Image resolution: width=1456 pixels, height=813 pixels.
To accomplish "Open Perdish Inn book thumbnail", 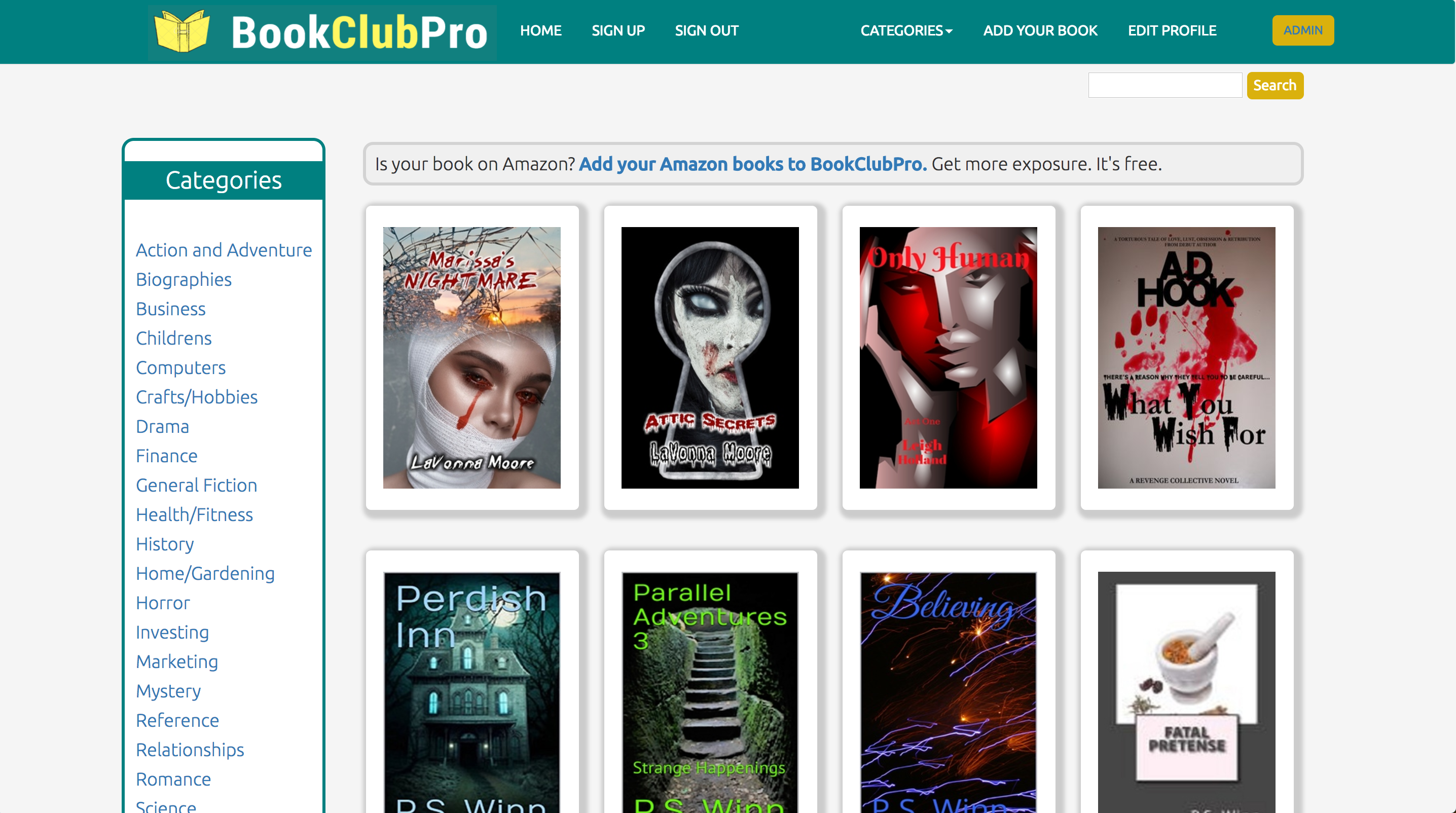I will click(x=471, y=692).
